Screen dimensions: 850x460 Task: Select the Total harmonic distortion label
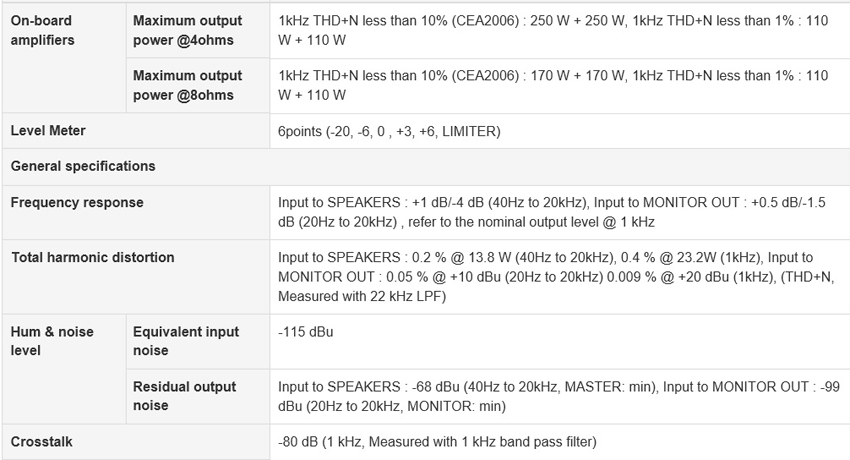click(93, 257)
